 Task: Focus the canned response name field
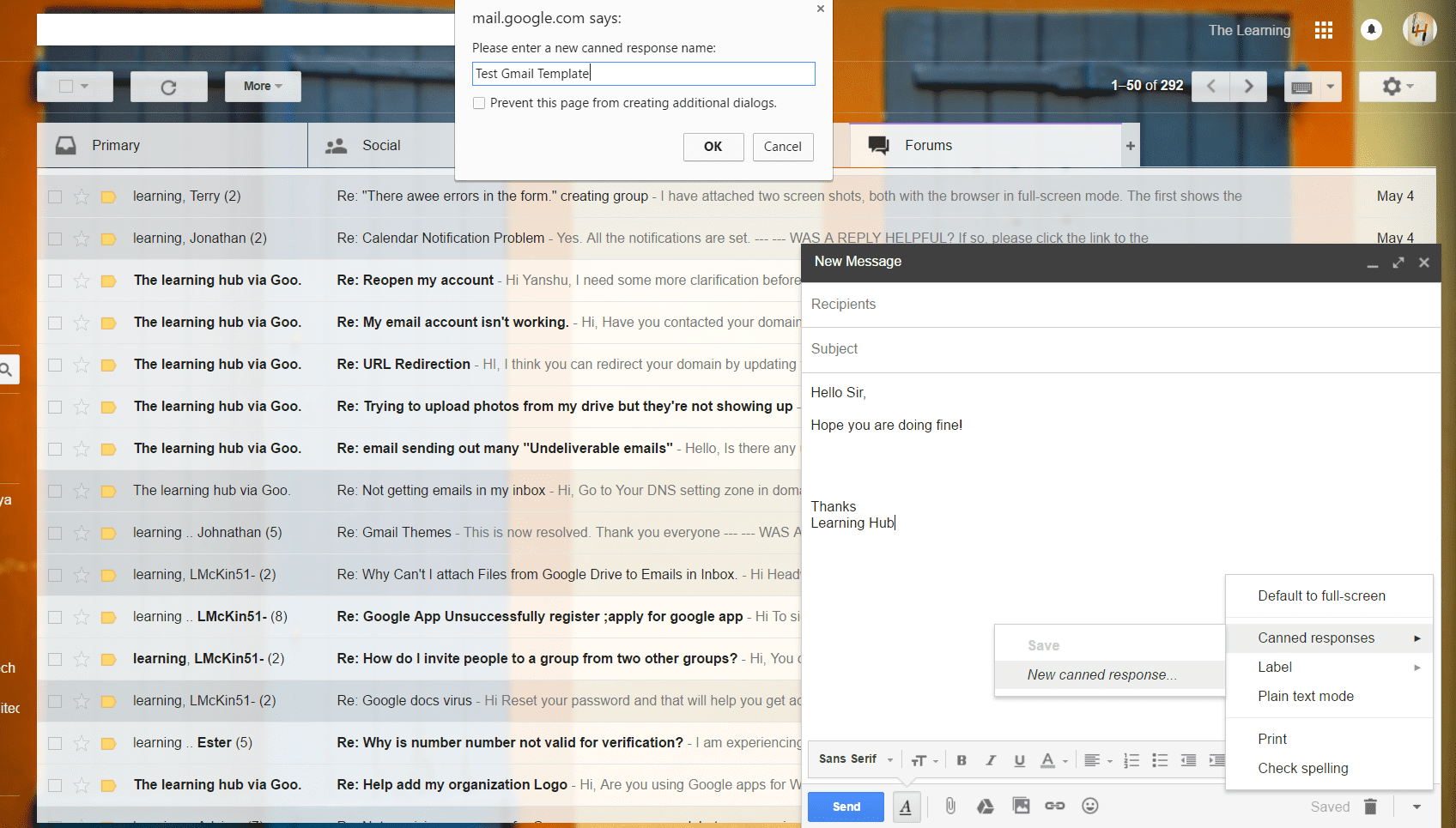(x=643, y=74)
